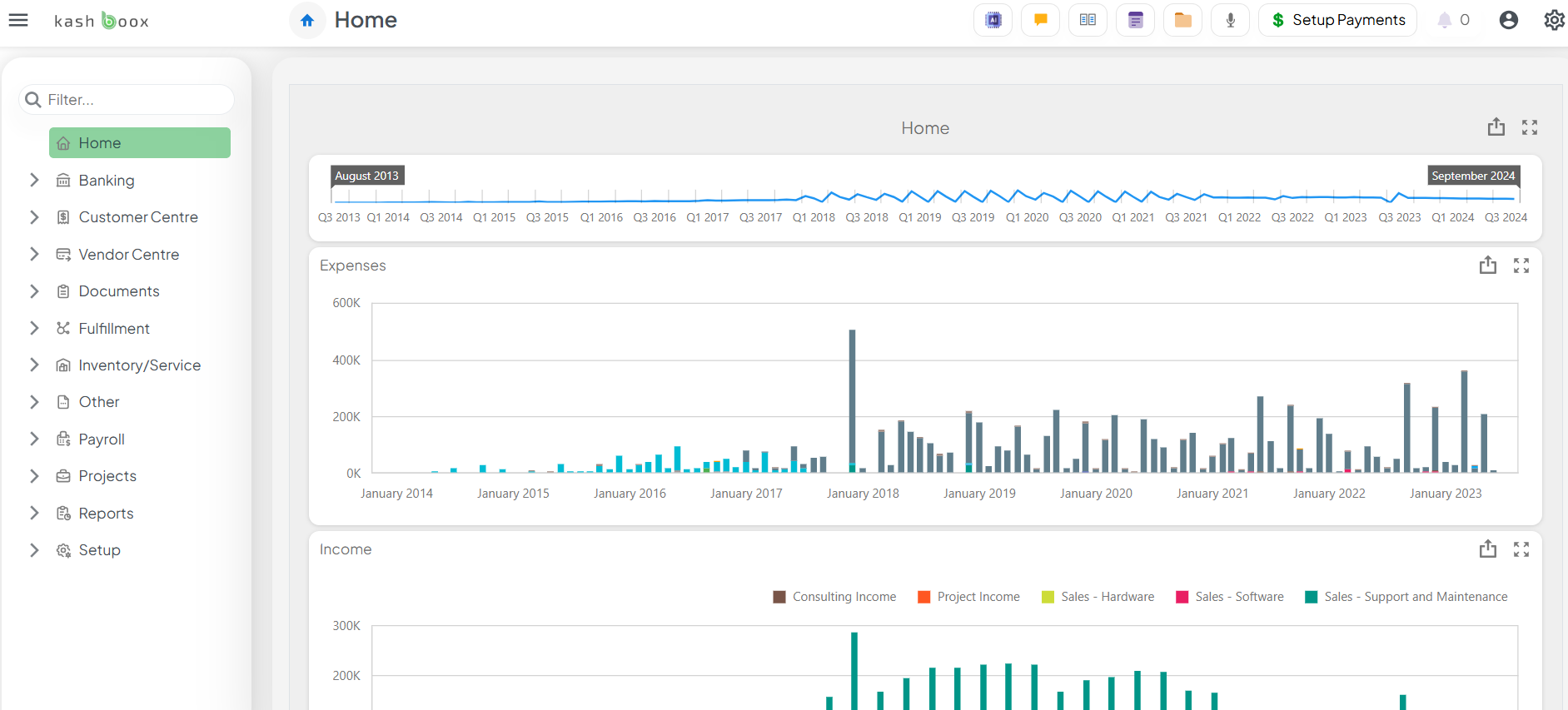1568x710 pixels.
Task: Export the Expenses chart via share icon
Action: pyautogui.click(x=1487, y=266)
